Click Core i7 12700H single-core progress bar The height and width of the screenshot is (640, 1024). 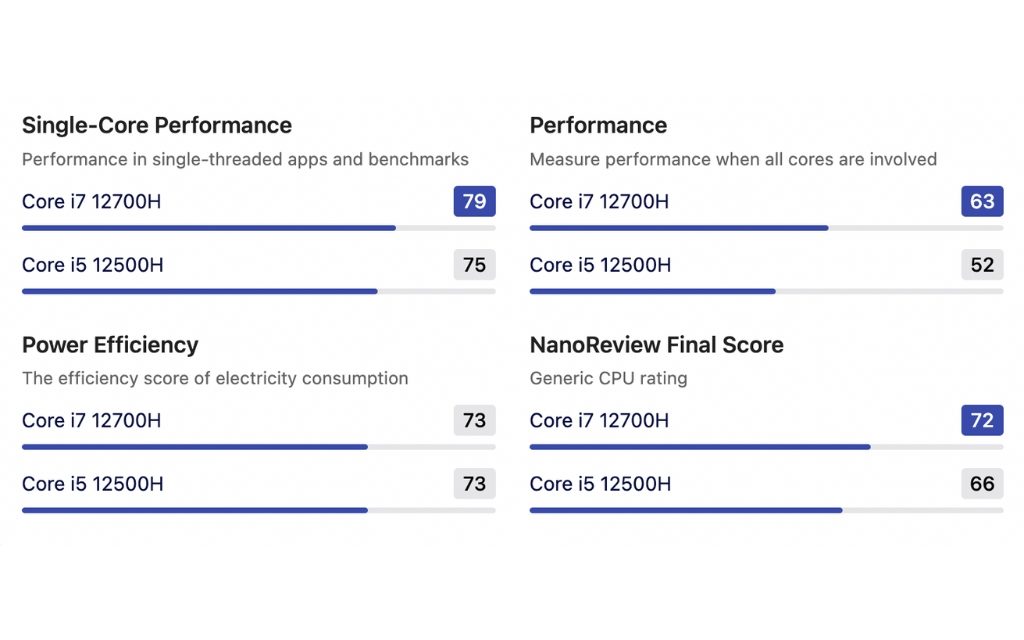(259, 228)
